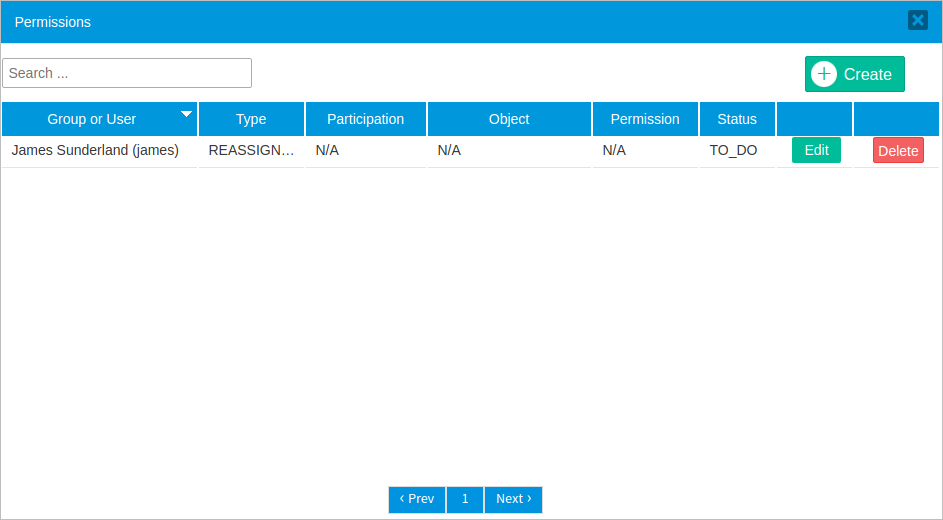The height and width of the screenshot is (520, 943).
Task: Click the TO_DO status cell
Action: [x=733, y=151]
